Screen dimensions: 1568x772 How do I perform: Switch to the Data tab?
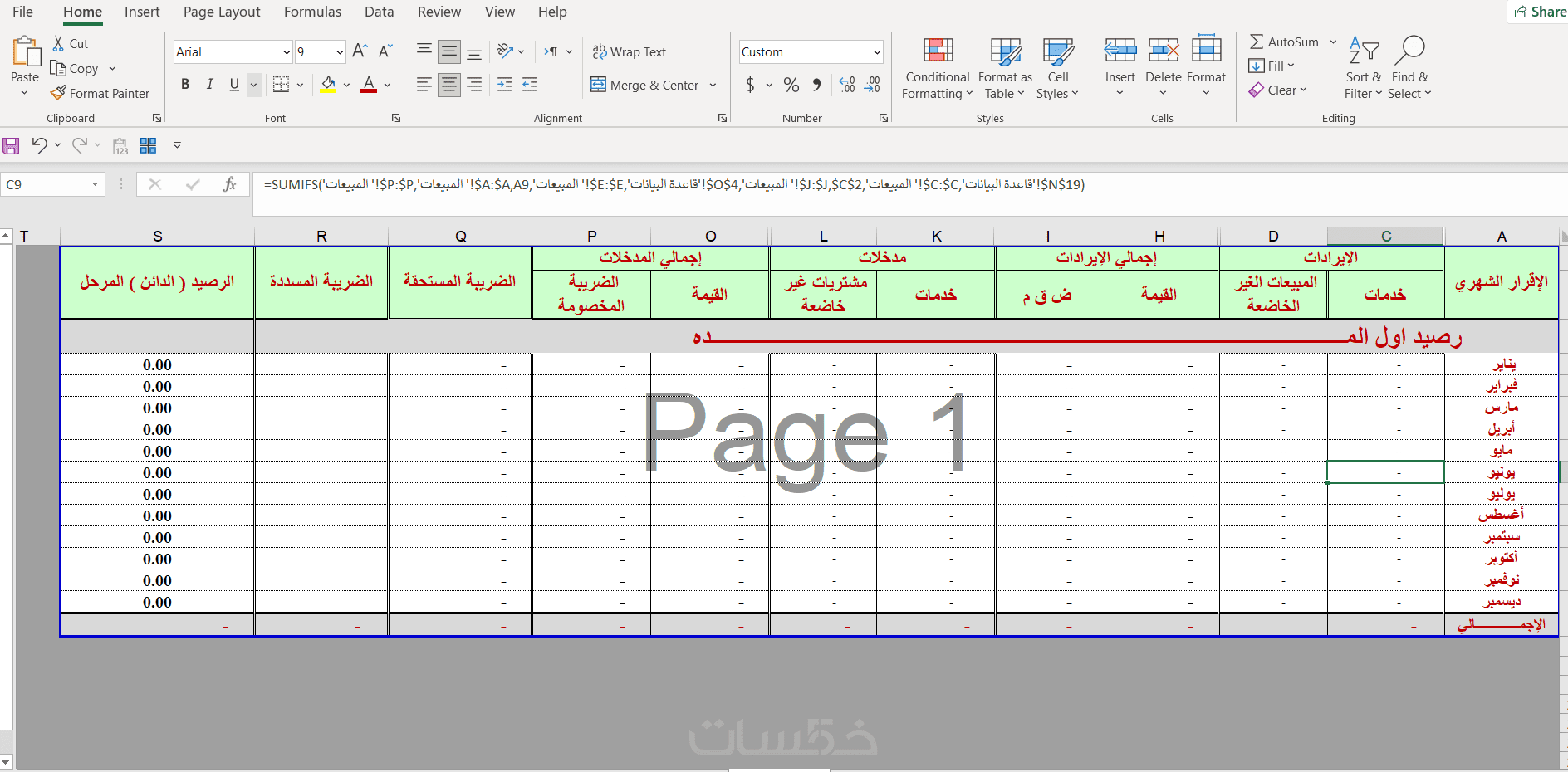click(379, 12)
